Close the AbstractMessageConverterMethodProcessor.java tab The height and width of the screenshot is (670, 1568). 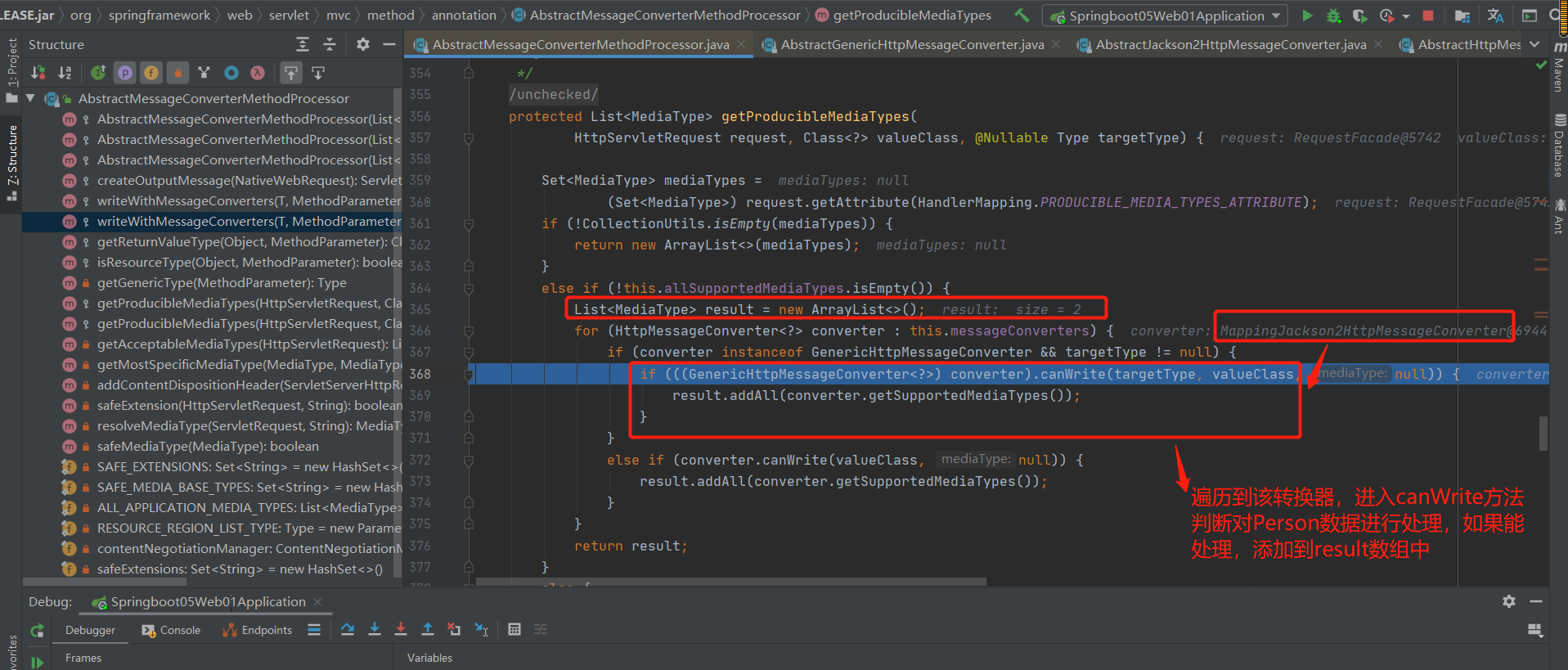741,44
